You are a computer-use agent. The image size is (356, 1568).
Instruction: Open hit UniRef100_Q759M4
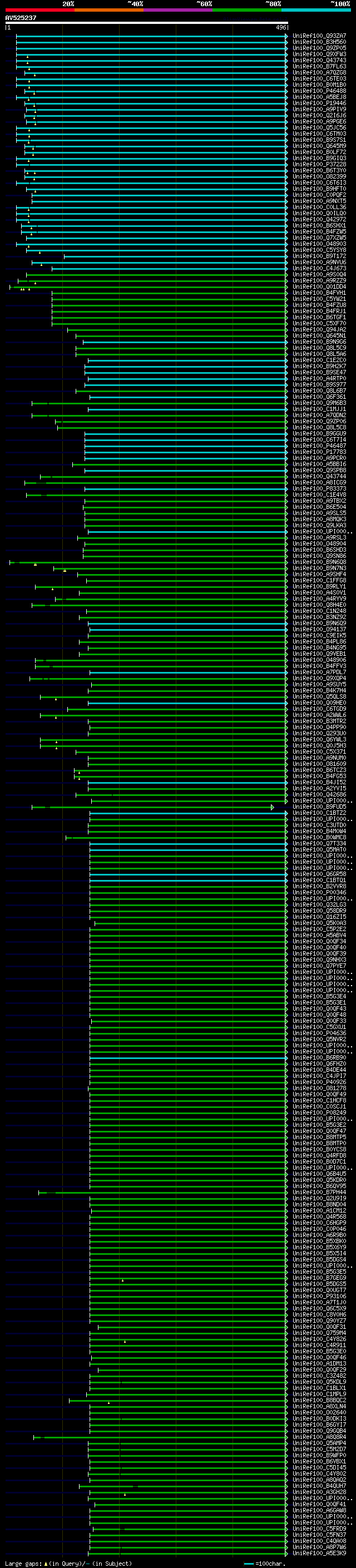(319, 1333)
